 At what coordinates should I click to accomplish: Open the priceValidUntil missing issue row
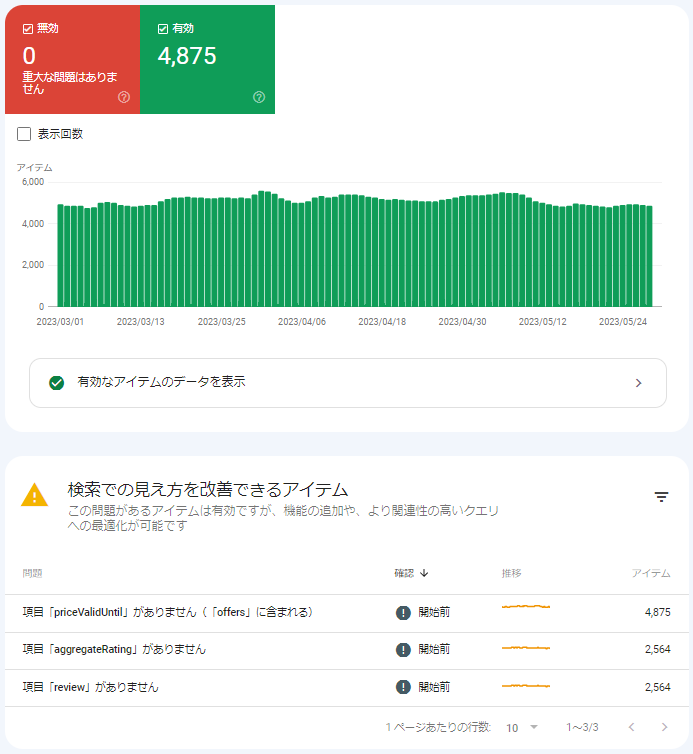(167, 612)
